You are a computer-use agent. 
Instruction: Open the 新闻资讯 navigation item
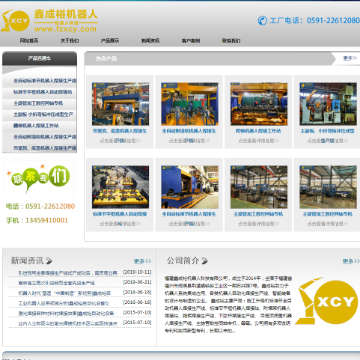click(150, 41)
